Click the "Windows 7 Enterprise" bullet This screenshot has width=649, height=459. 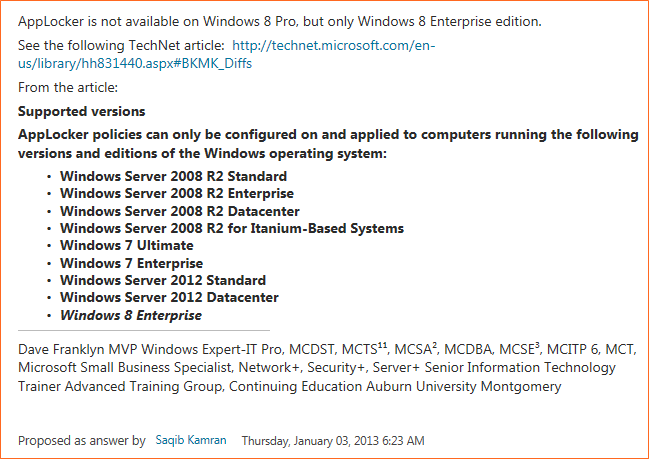(131, 264)
